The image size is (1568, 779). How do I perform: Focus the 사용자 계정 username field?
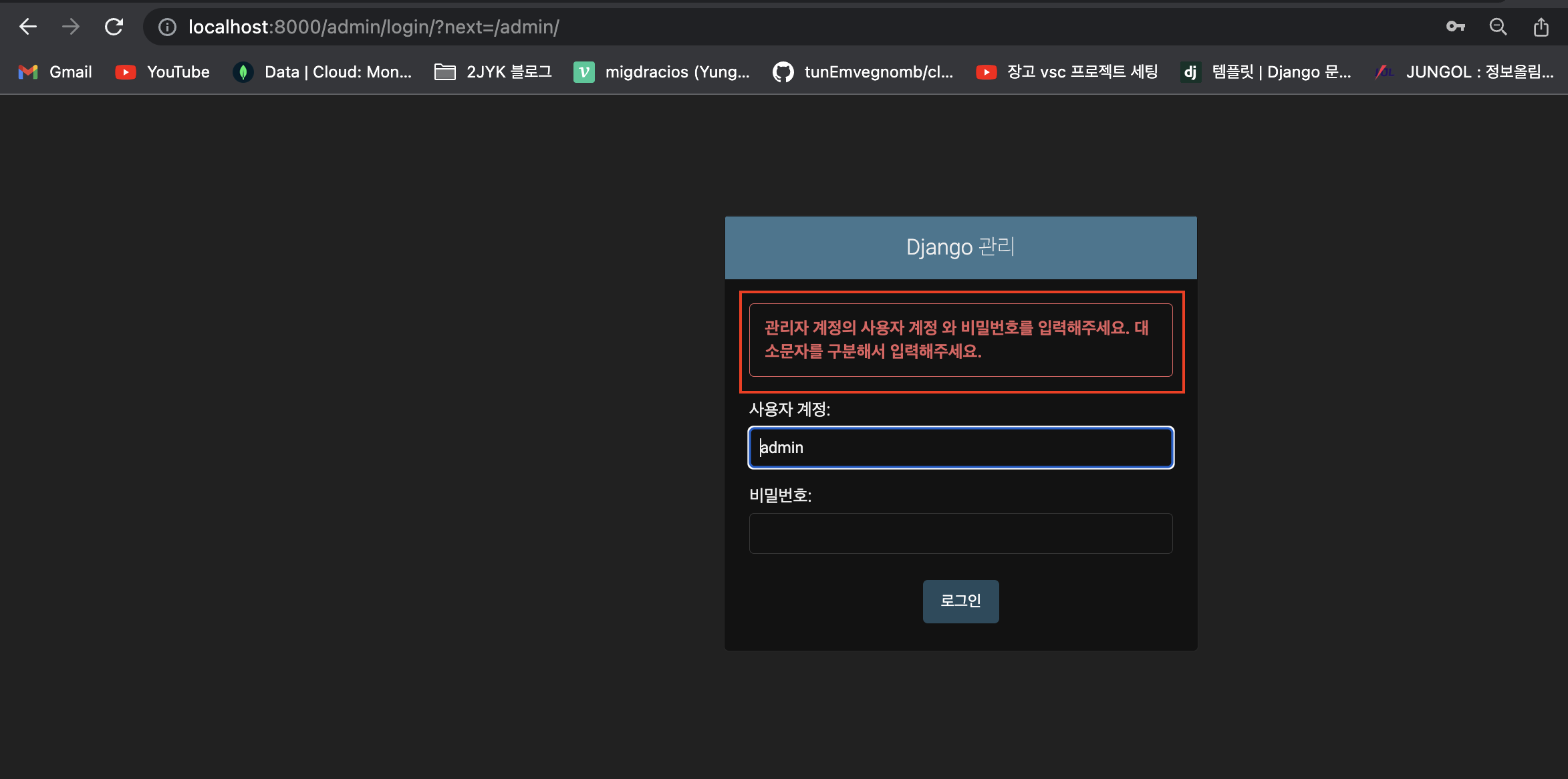960,448
